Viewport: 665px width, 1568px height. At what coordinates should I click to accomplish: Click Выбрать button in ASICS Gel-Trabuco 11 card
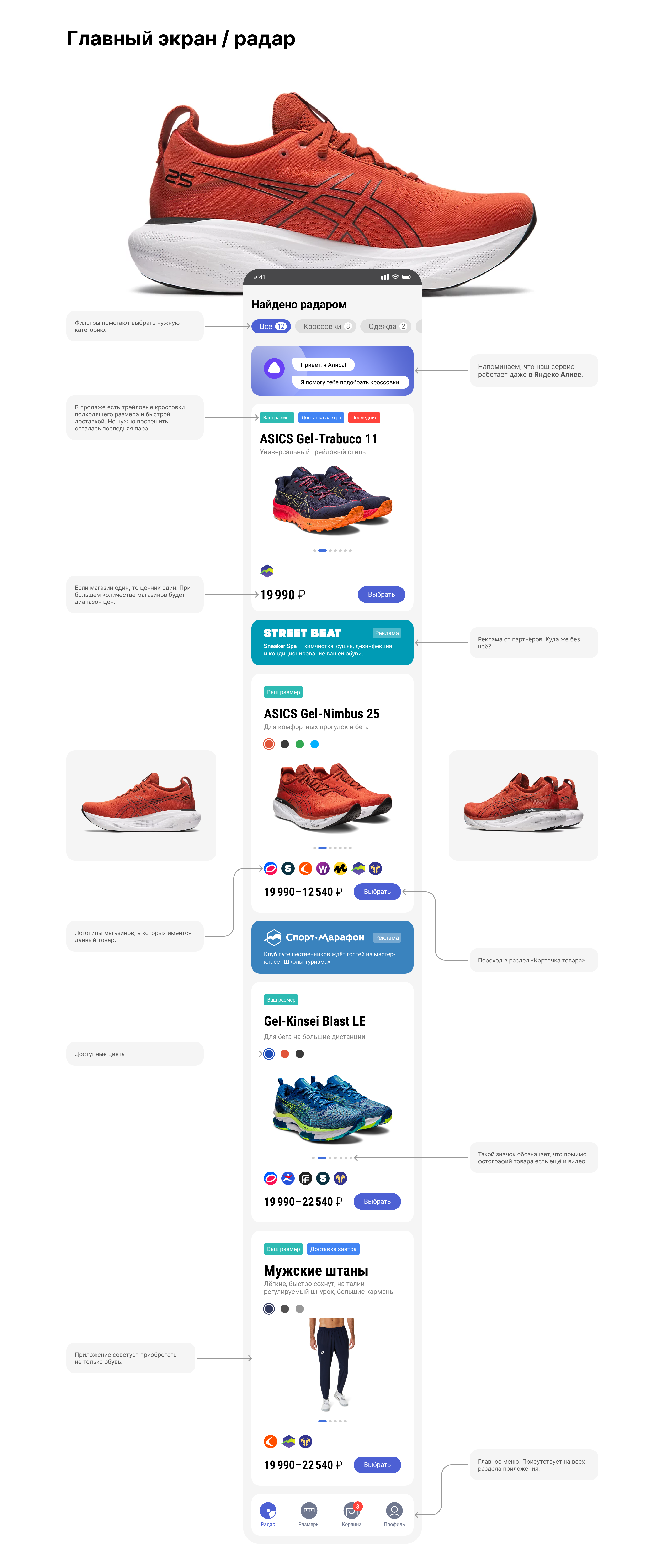tap(382, 594)
